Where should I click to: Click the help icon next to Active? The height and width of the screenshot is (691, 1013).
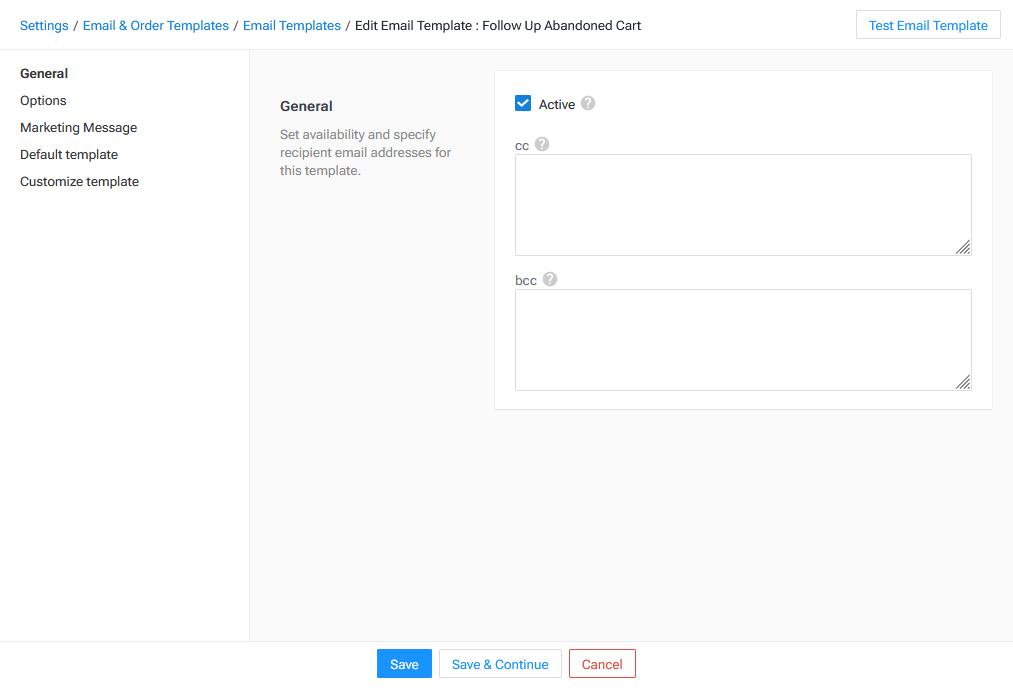tap(588, 103)
